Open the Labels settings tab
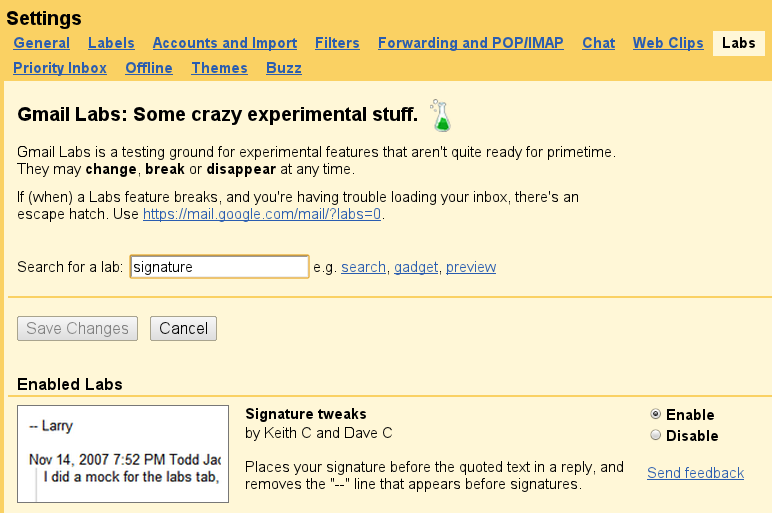 point(111,43)
